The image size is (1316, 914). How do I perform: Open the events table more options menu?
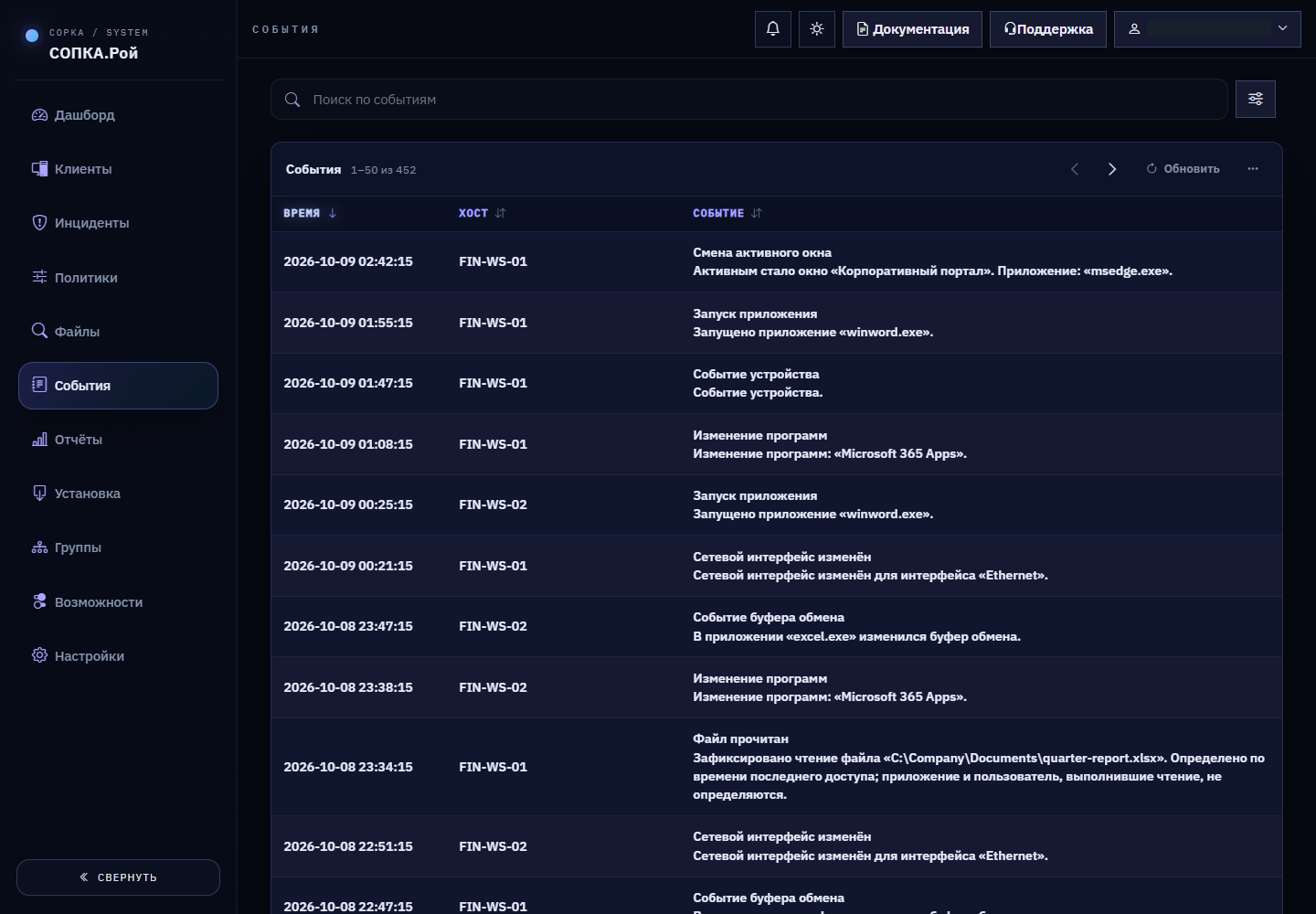click(x=1253, y=169)
